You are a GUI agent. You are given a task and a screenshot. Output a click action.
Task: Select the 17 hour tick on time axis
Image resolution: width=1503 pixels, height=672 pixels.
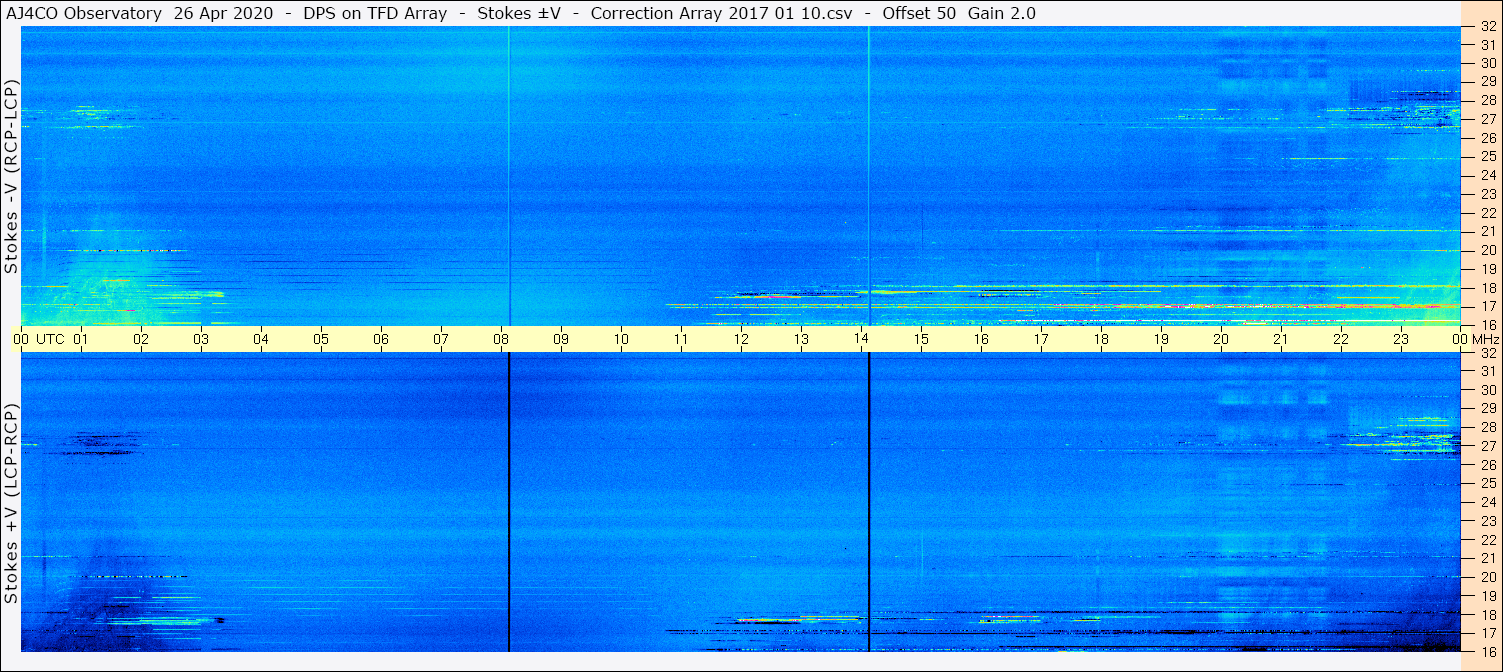tap(1041, 339)
